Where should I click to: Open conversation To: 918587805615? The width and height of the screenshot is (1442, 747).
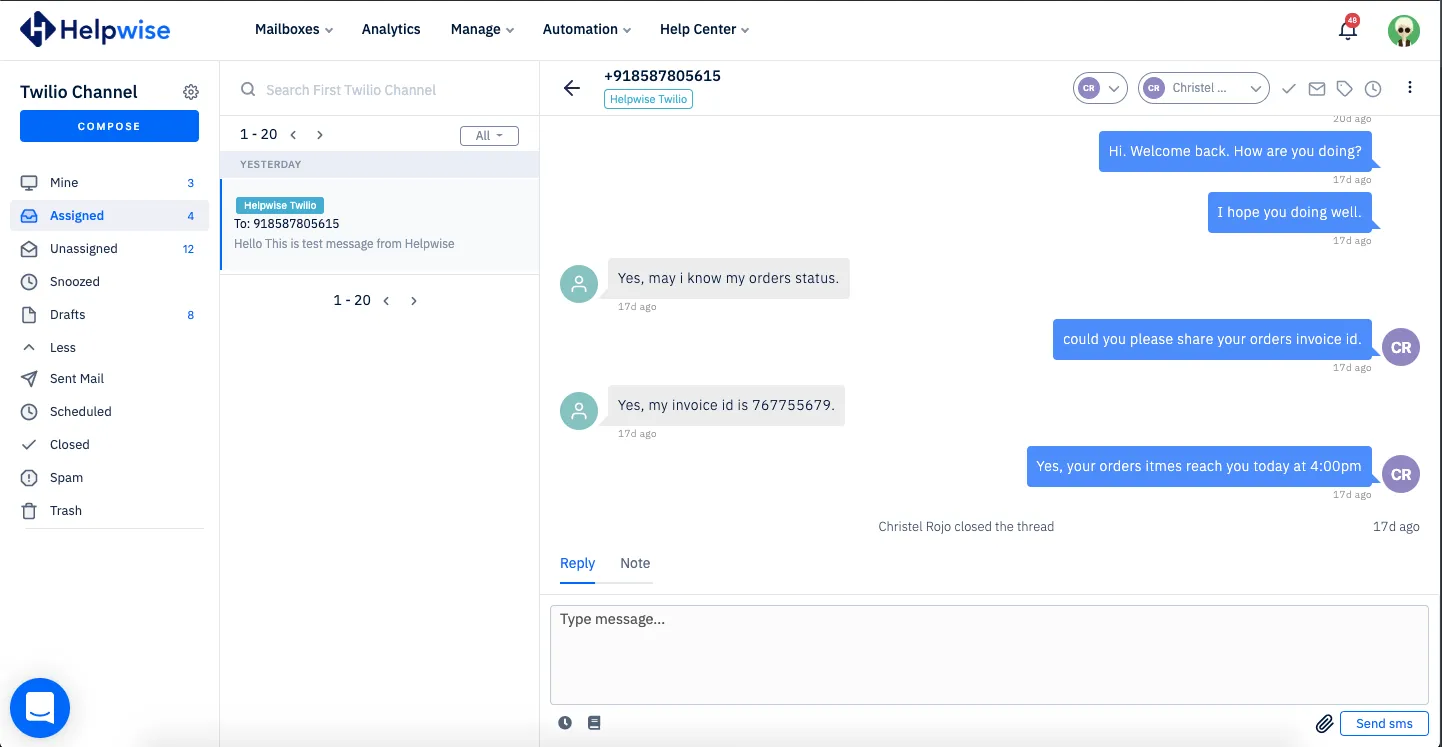[x=380, y=225]
